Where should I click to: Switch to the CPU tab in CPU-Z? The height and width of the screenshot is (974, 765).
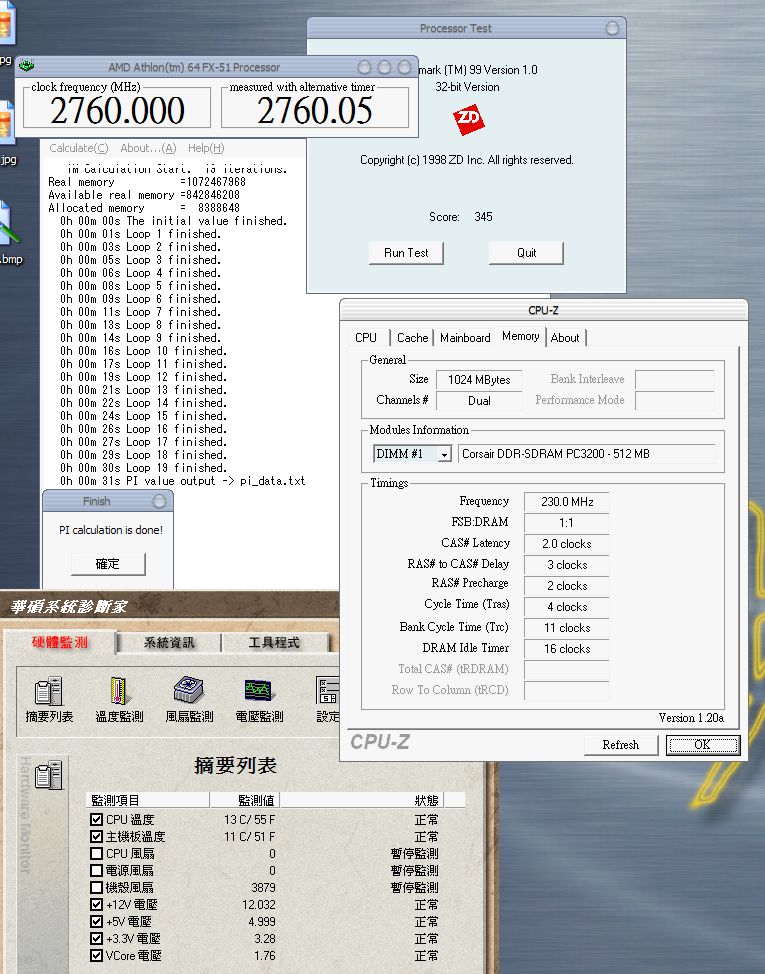[x=366, y=337]
